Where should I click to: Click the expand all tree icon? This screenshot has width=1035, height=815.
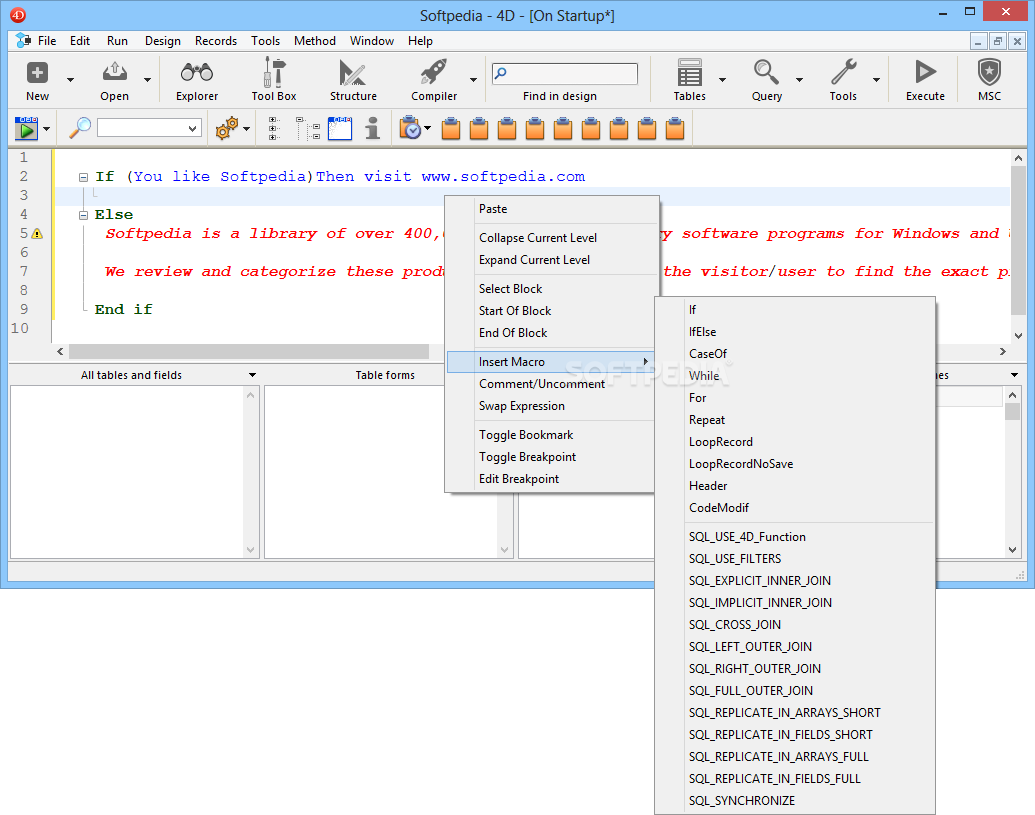tap(308, 128)
